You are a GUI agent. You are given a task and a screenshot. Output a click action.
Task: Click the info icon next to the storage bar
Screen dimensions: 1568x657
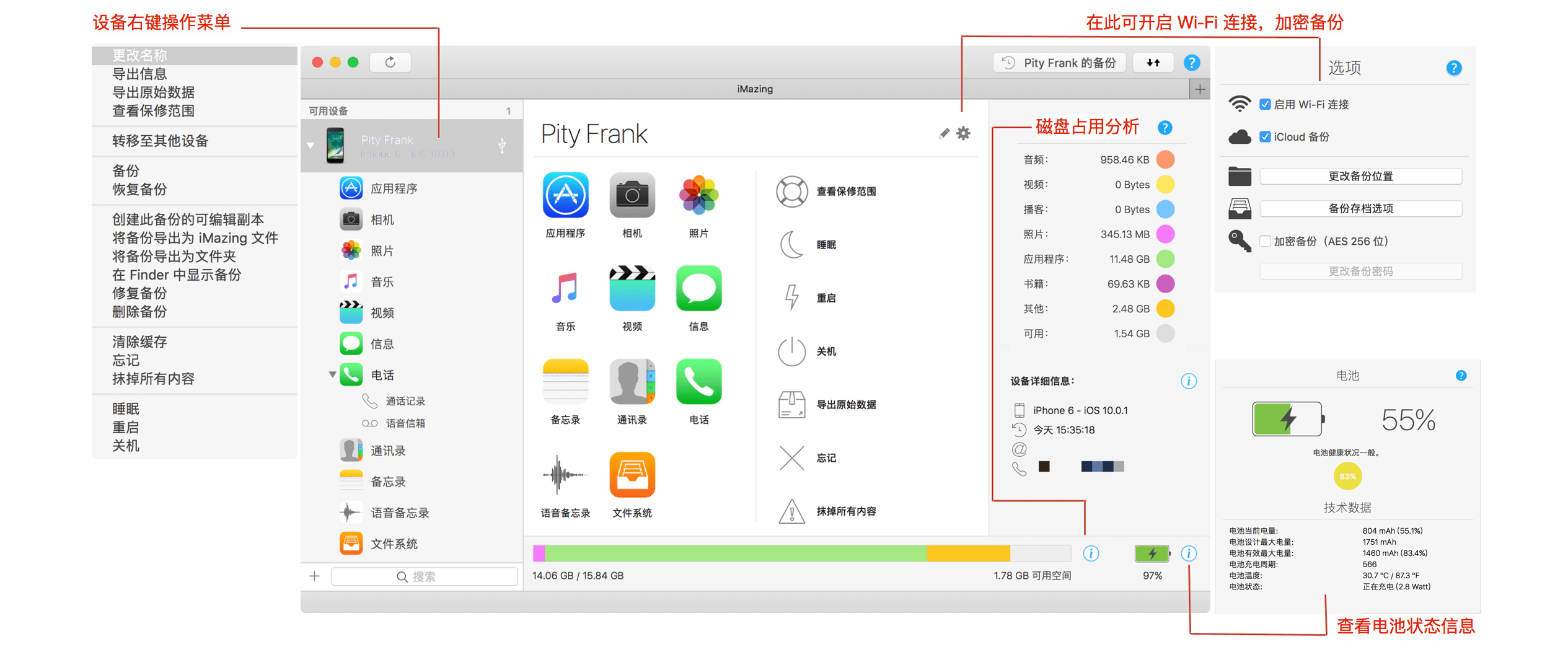coord(1091,553)
